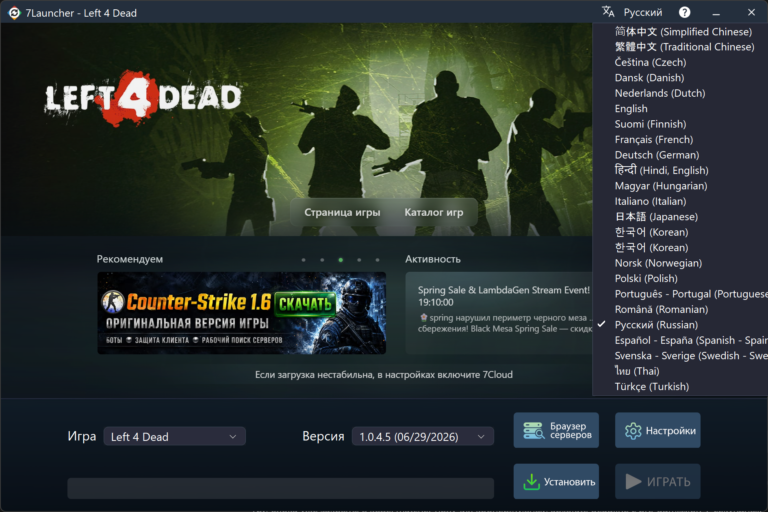
Task: Click the Рекомендуем heading
Action: coord(130,259)
